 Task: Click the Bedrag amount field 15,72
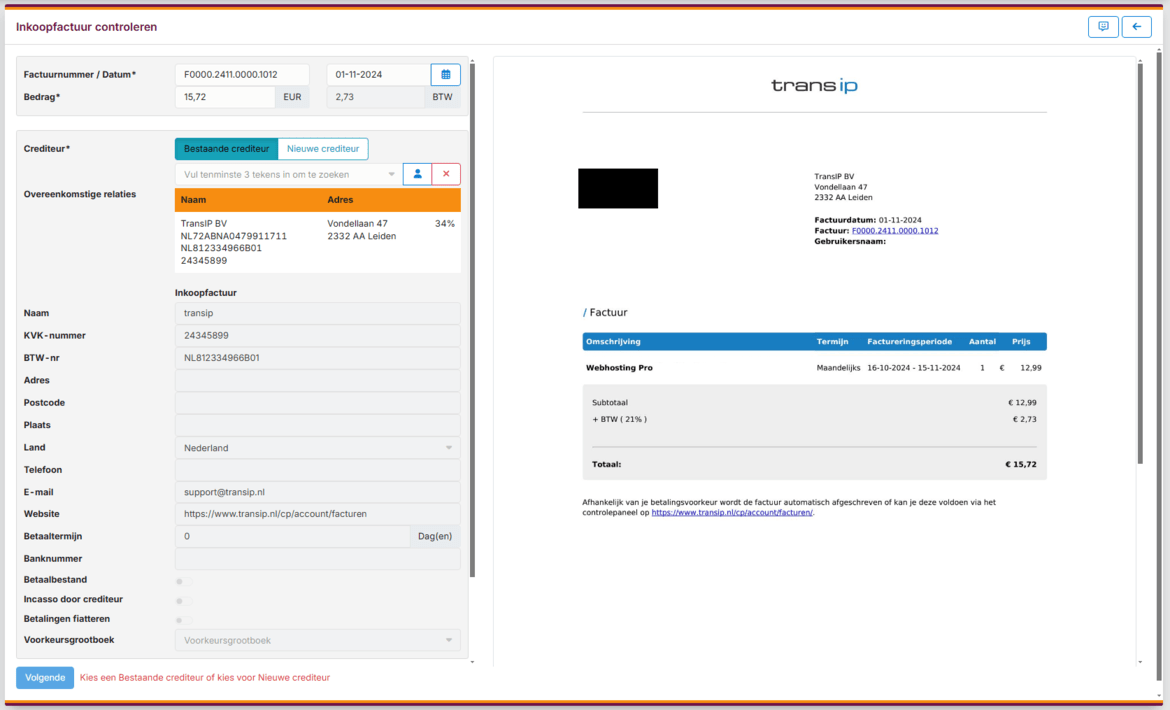[x=225, y=97]
